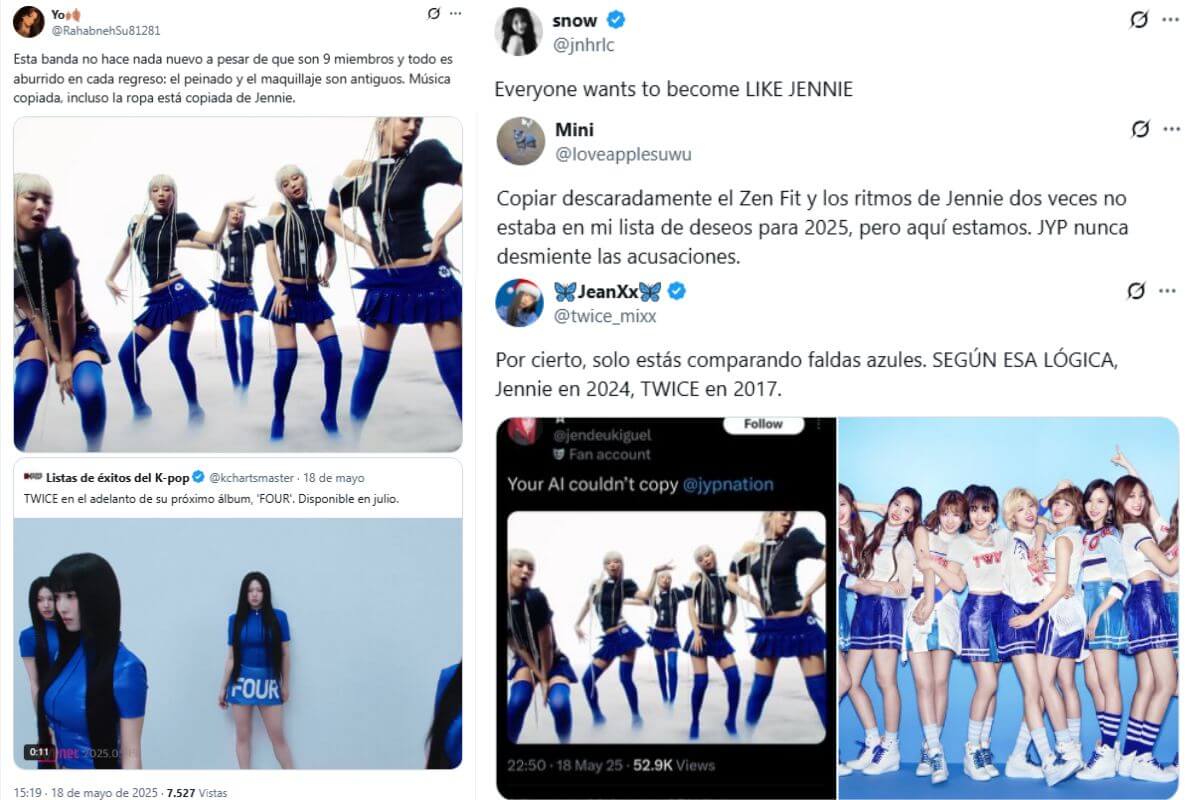Screen dimensions: 1200x800
Task: Click the Grok icon on the Yo tweet
Action: 432,14
